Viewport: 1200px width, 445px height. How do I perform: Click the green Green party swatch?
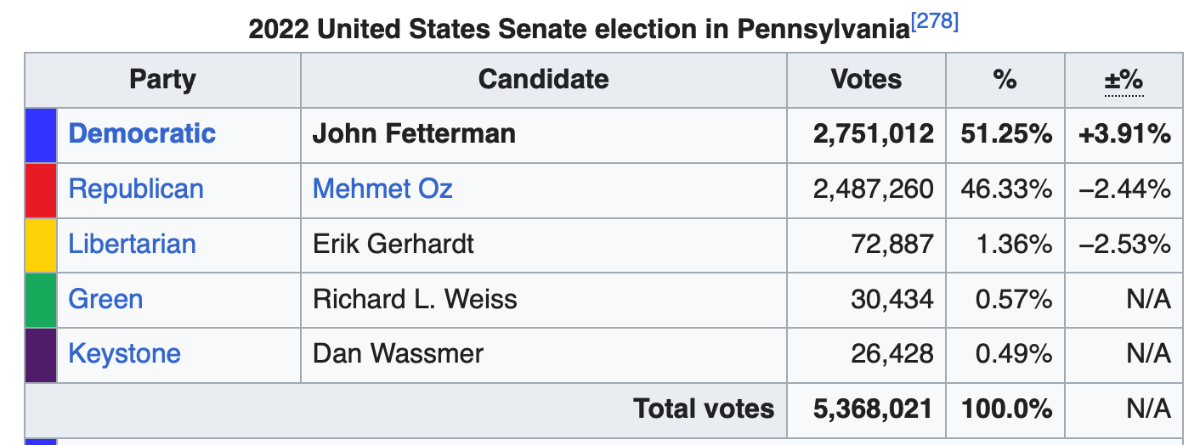(41, 300)
